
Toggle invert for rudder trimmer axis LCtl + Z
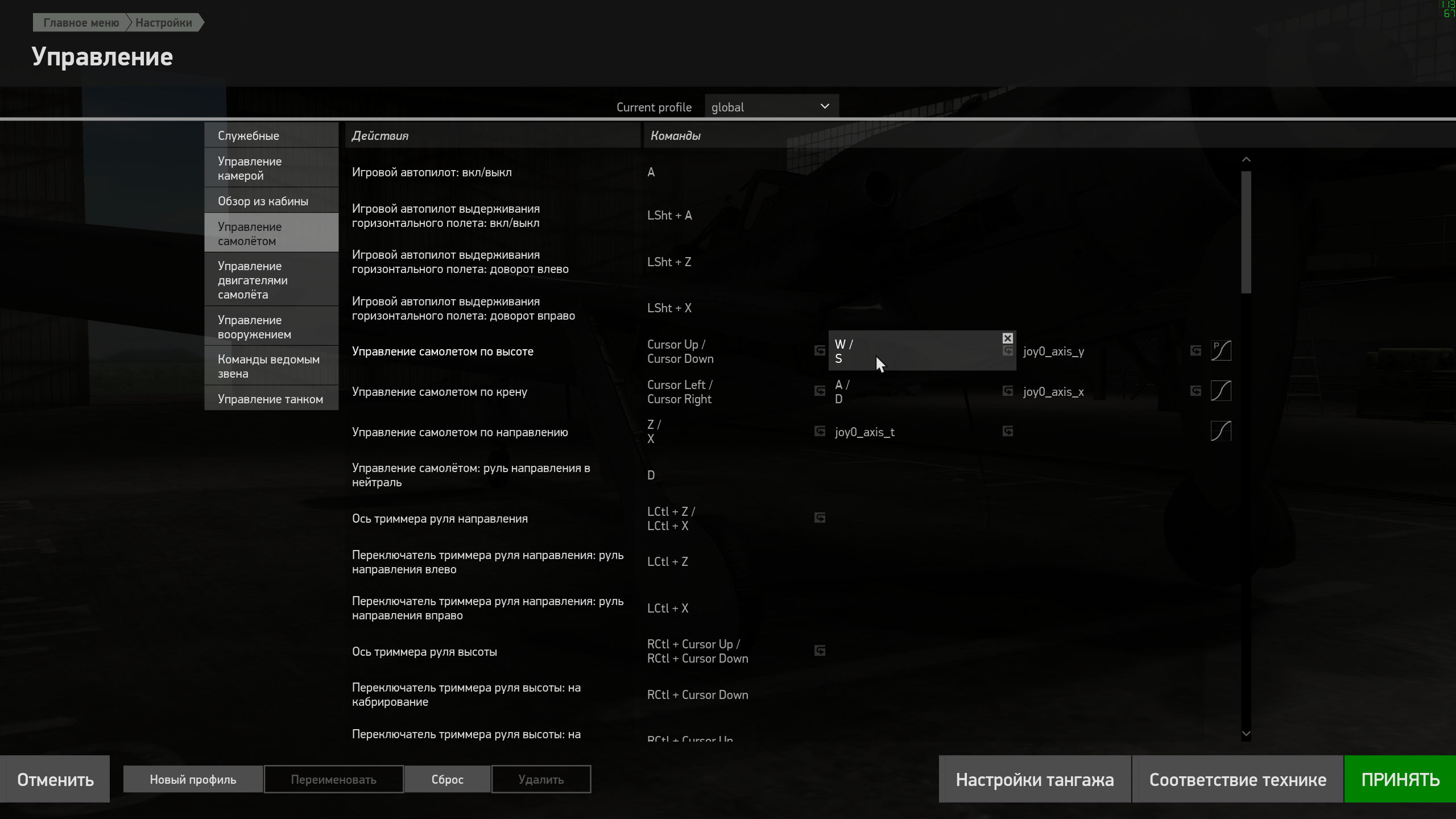[820, 518]
